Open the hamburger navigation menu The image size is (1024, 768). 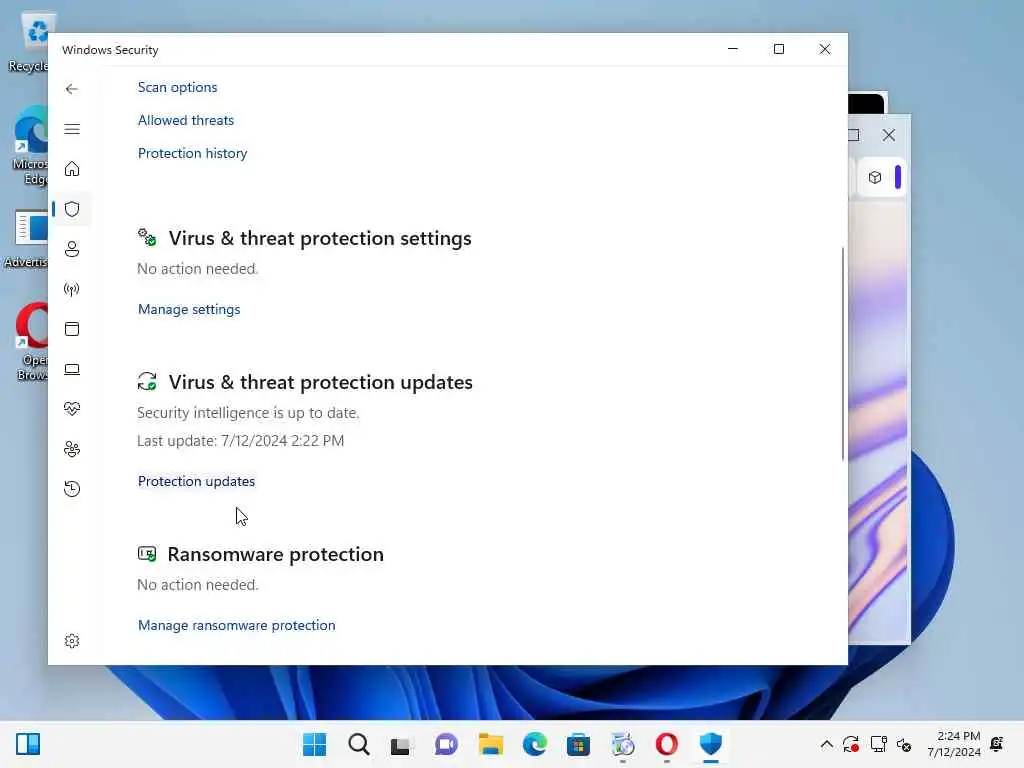click(x=72, y=129)
